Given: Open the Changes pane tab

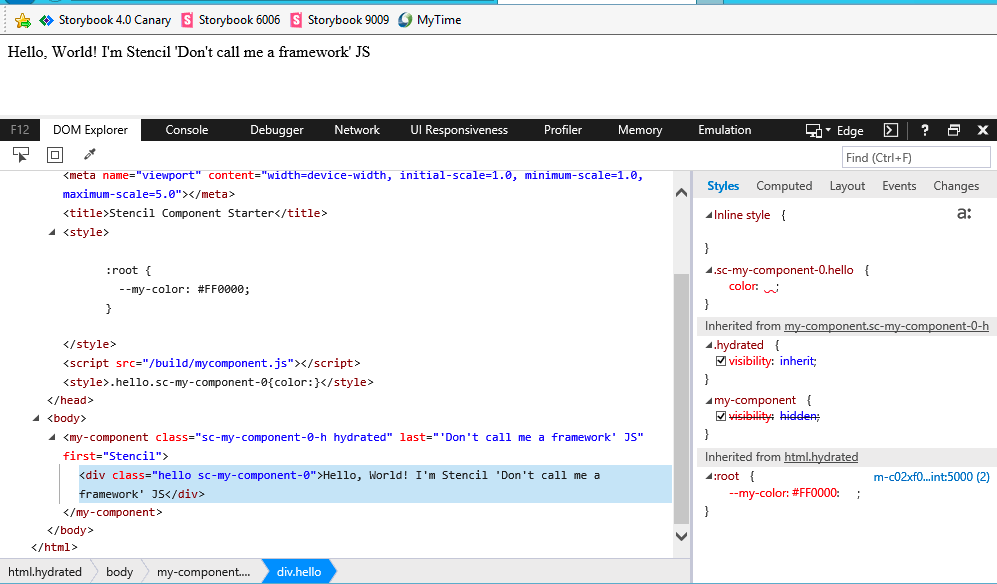Looking at the screenshot, I should point(956,186).
